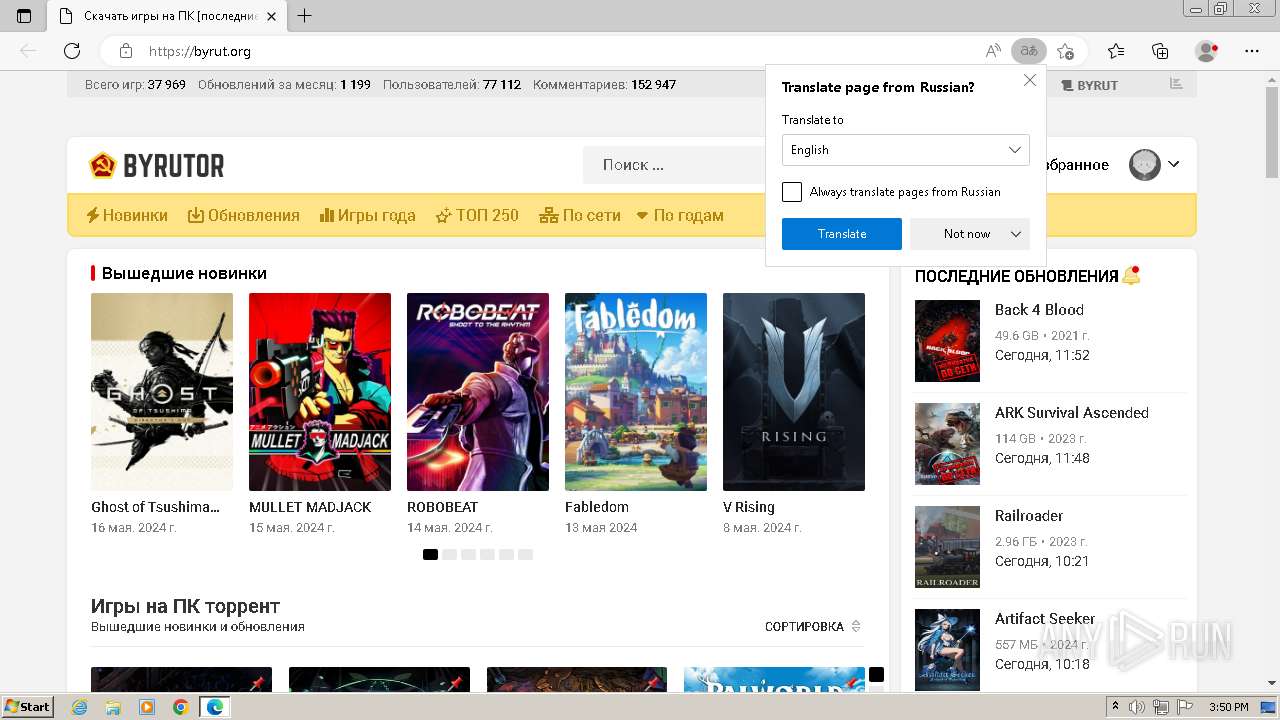Click the 3:50 PM system clock
This screenshot has width=1280, height=720.
tap(1229, 707)
